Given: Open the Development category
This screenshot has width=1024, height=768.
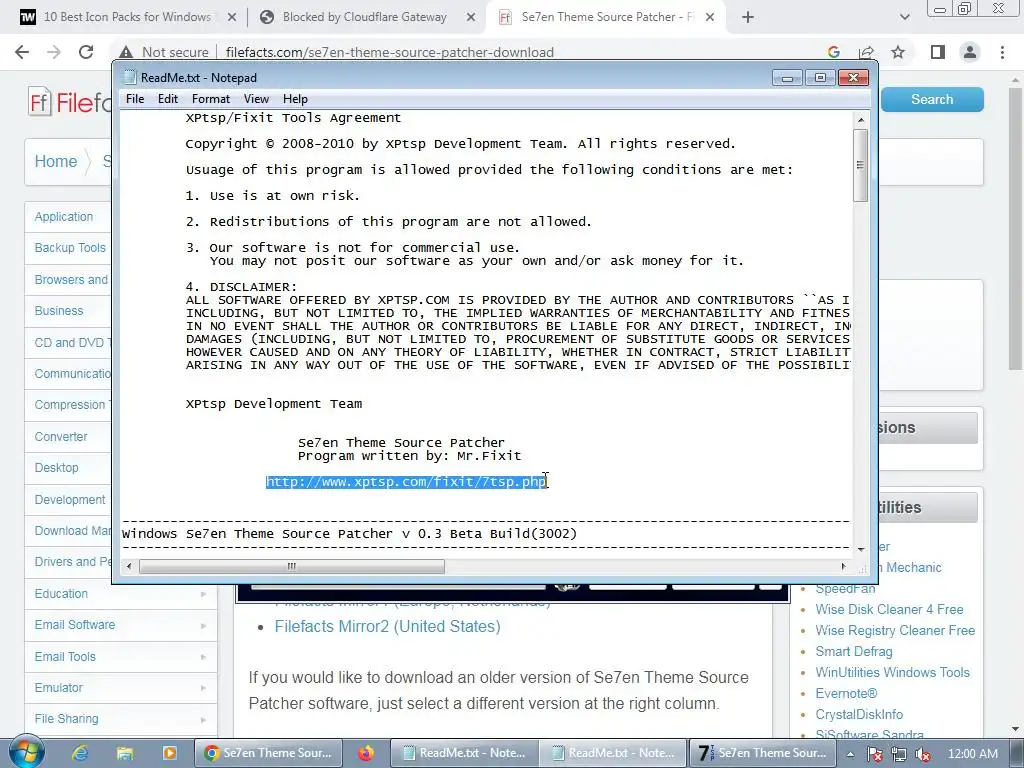Looking at the screenshot, I should [x=70, y=500].
